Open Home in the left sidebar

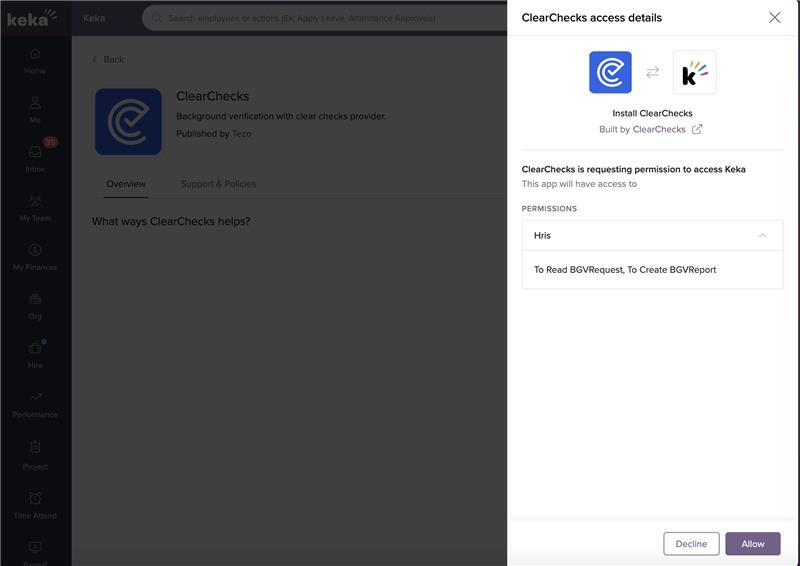pyautogui.click(x=35, y=60)
